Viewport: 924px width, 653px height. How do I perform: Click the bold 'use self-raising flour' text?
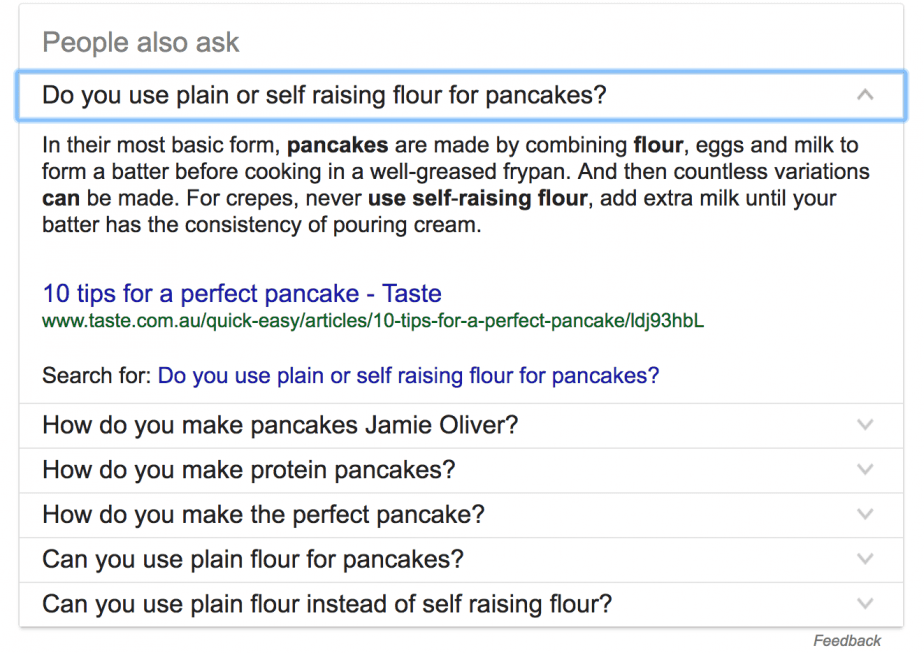pos(477,198)
